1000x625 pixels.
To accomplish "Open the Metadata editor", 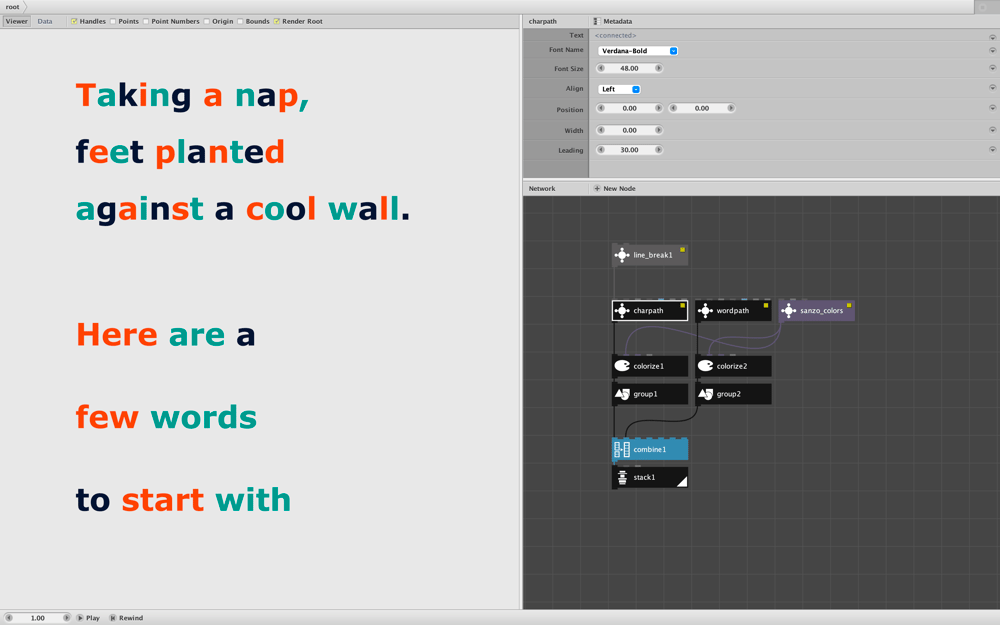I will [613, 21].
